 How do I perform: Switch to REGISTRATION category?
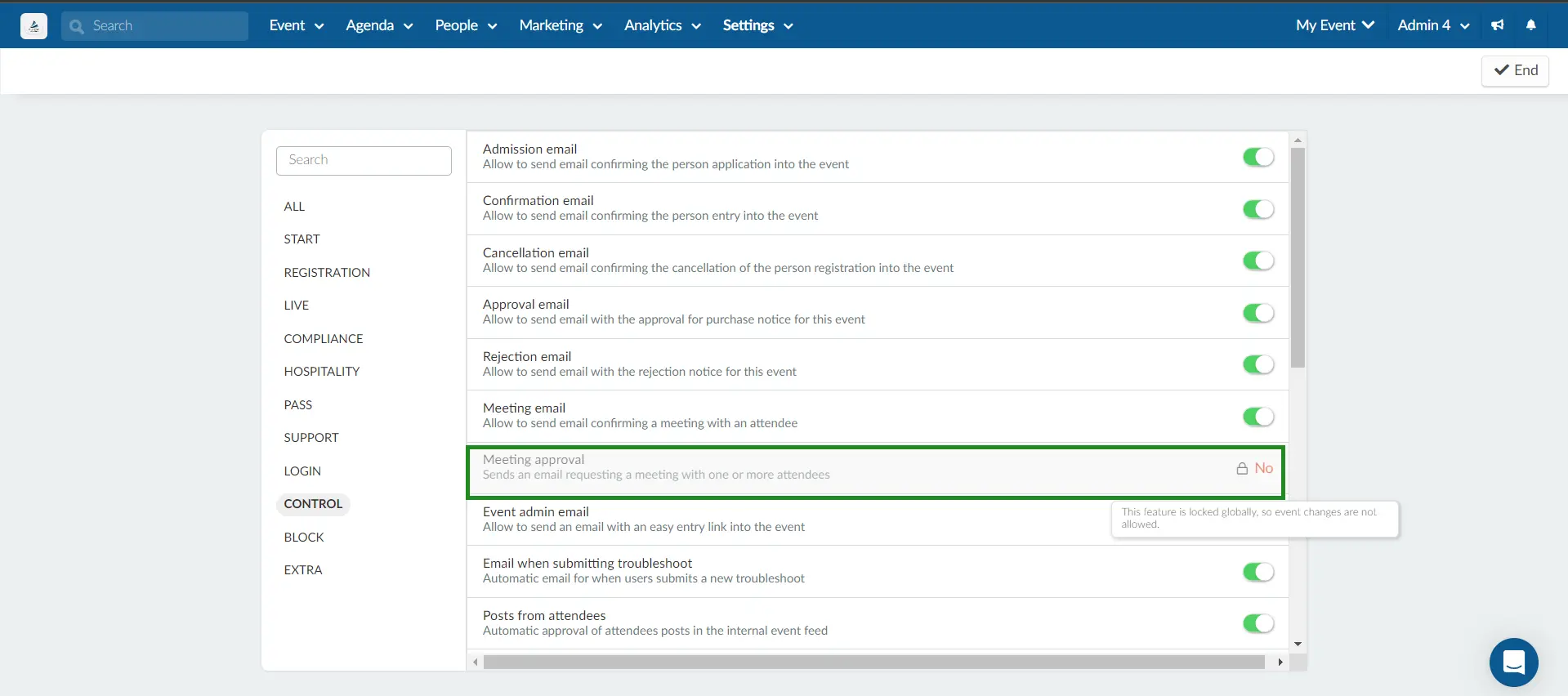click(327, 273)
